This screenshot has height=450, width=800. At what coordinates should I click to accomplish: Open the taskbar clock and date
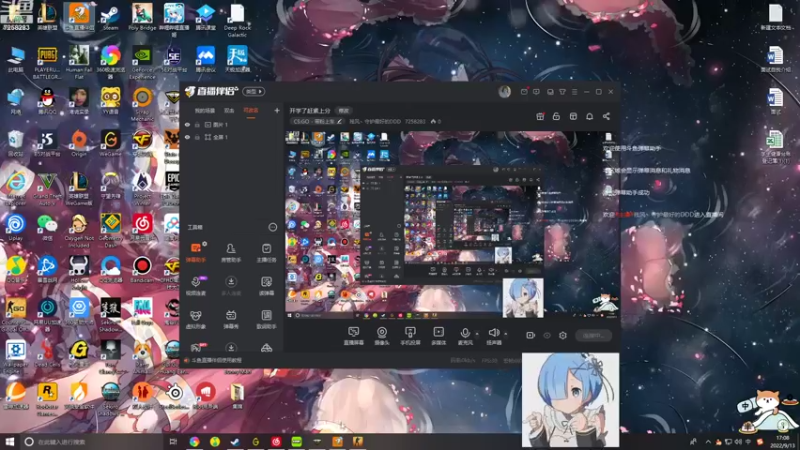tap(783, 441)
